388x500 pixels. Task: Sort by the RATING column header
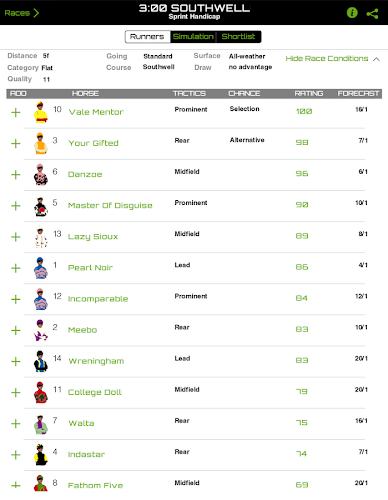click(309, 94)
